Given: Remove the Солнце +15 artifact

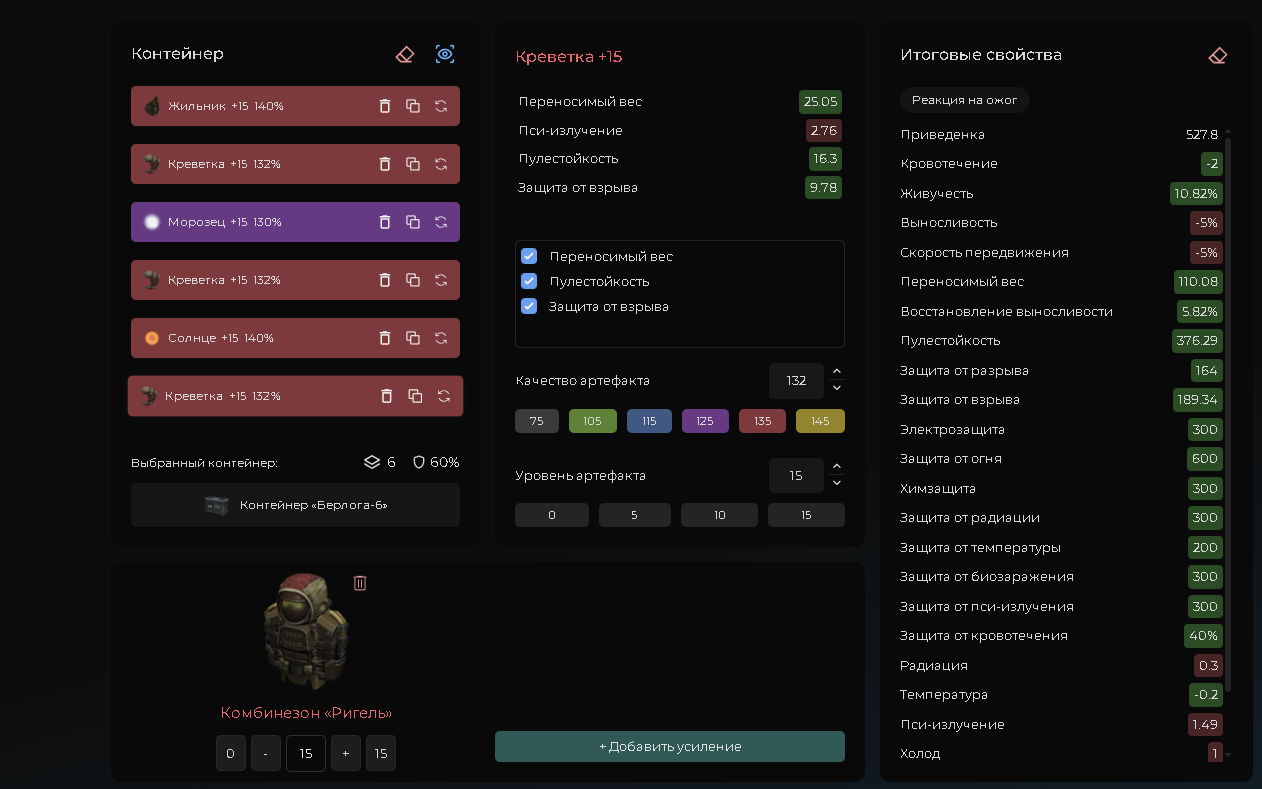Looking at the screenshot, I should [385, 338].
